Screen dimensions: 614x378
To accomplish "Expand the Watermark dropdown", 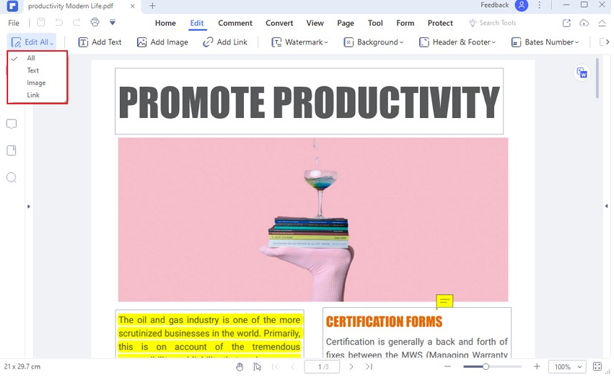I will tap(300, 42).
